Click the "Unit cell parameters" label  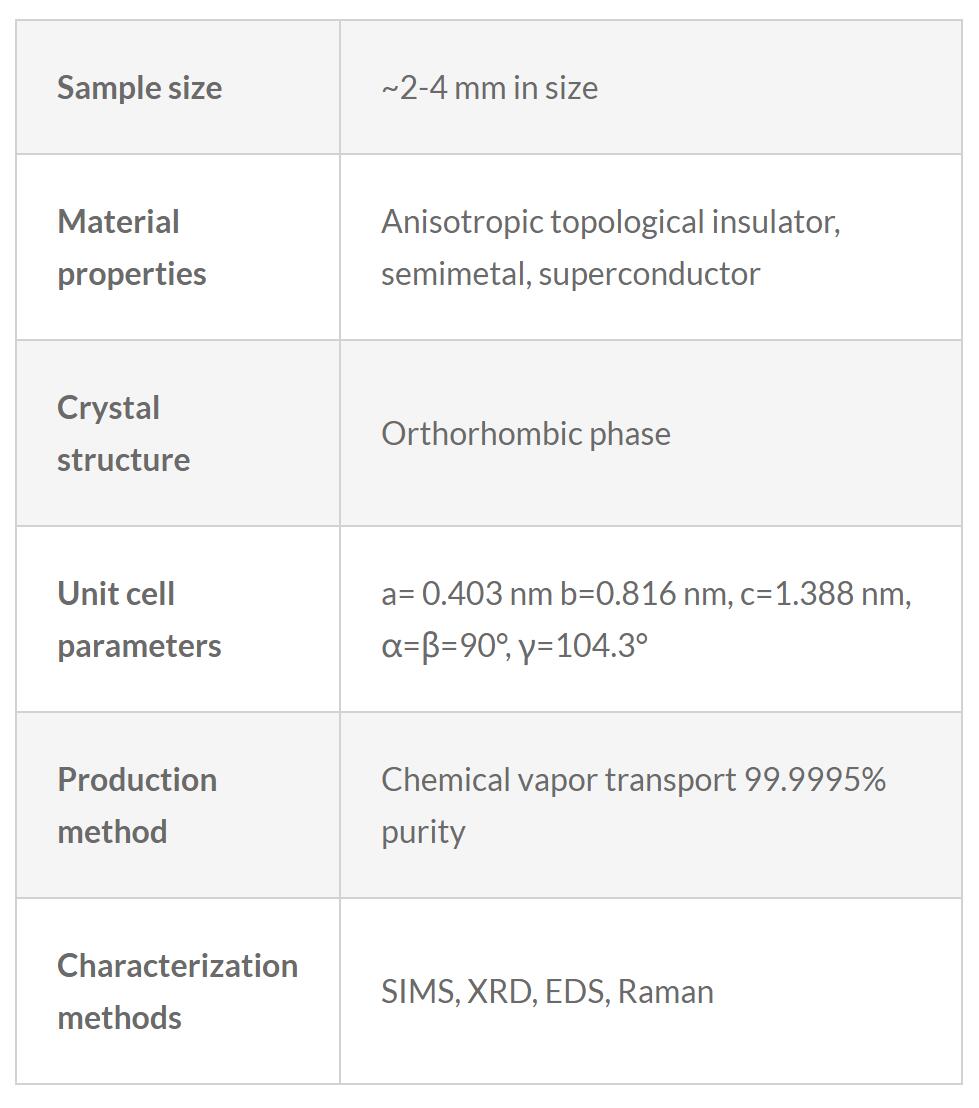(x=138, y=620)
